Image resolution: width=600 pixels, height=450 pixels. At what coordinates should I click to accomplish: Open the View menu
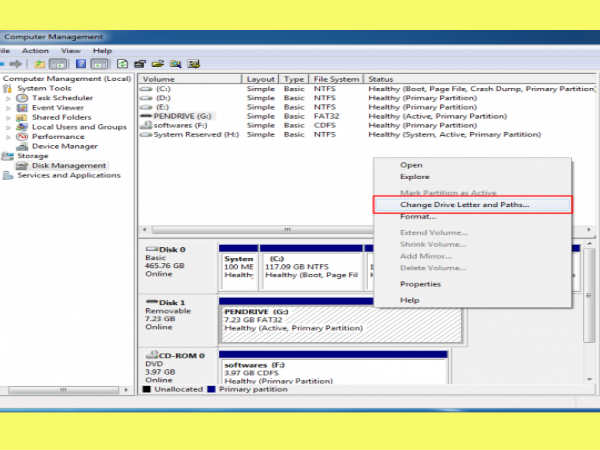coord(71,51)
